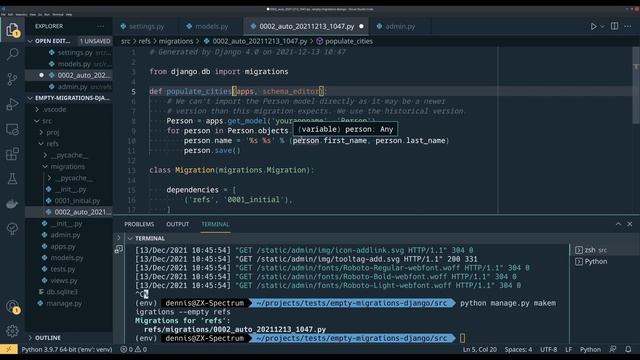Open apps.py in explorer
Image resolution: width=640 pixels, height=360 pixels.
[x=69, y=247]
